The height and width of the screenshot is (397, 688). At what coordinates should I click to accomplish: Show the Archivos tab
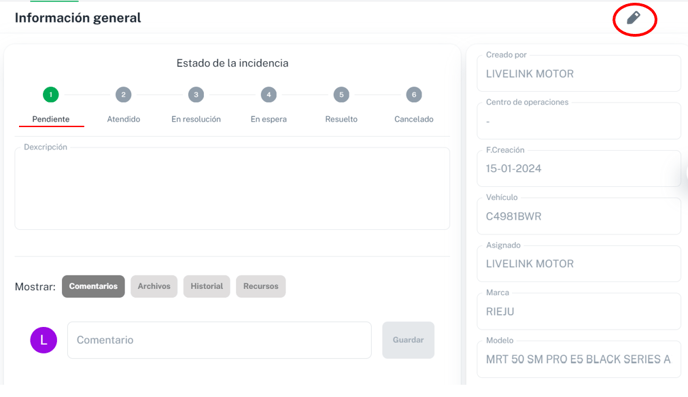pos(154,286)
